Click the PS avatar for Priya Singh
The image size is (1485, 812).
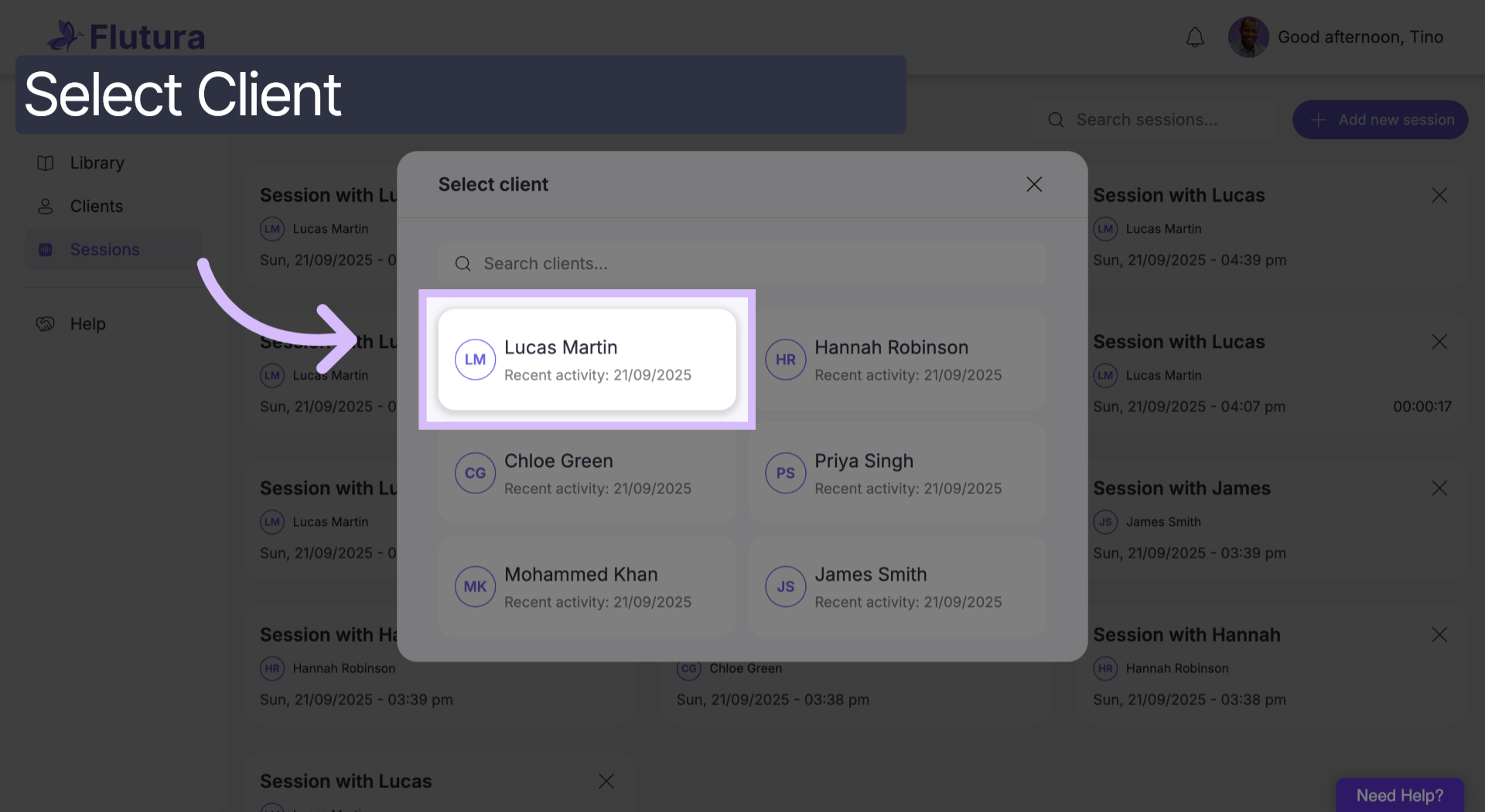785,473
